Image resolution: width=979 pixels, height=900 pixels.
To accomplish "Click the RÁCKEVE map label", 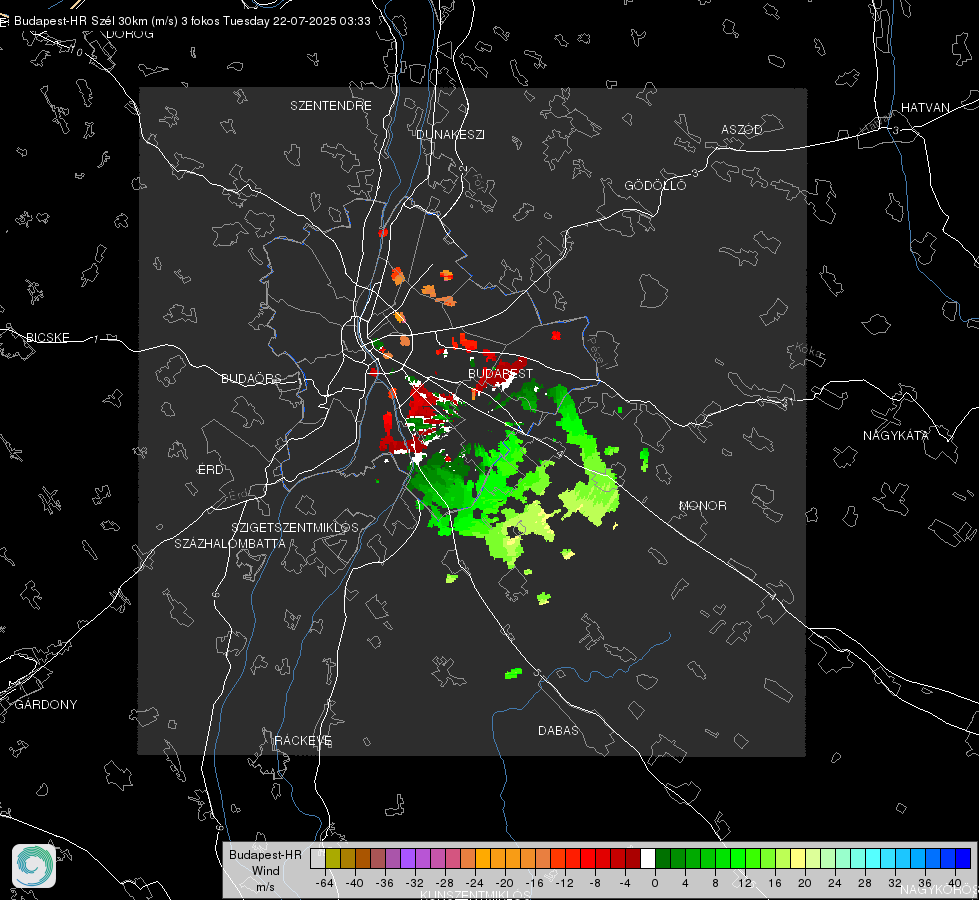I will click(x=303, y=741).
